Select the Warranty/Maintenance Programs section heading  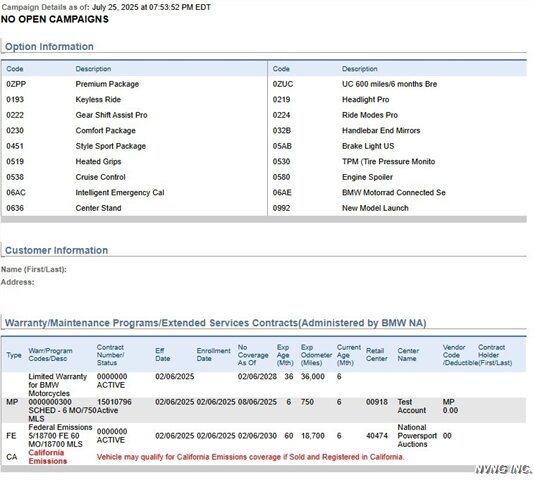(x=216, y=323)
